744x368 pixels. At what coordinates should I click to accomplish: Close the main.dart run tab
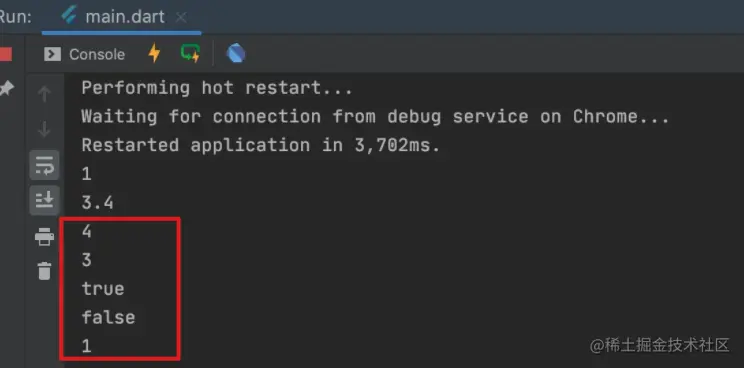pyautogui.click(x=181, y=18)
